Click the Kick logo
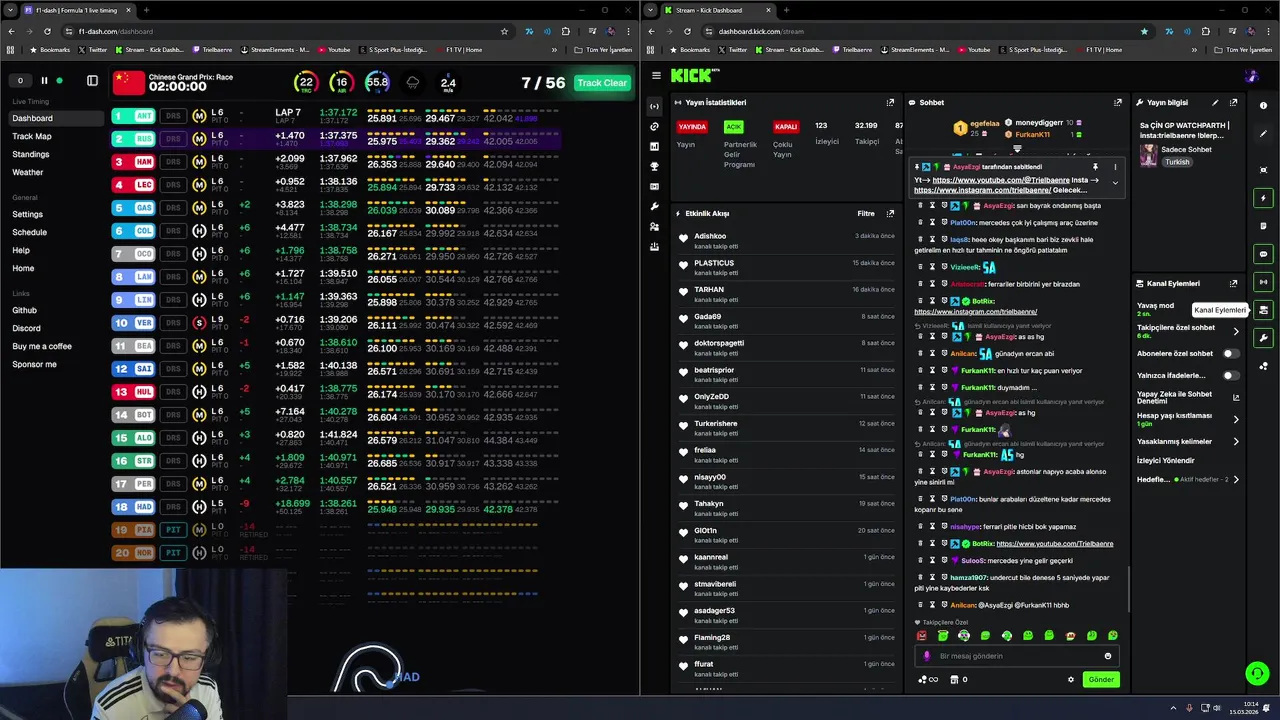This screenshot has width=1280, height=720. point(695,75)
